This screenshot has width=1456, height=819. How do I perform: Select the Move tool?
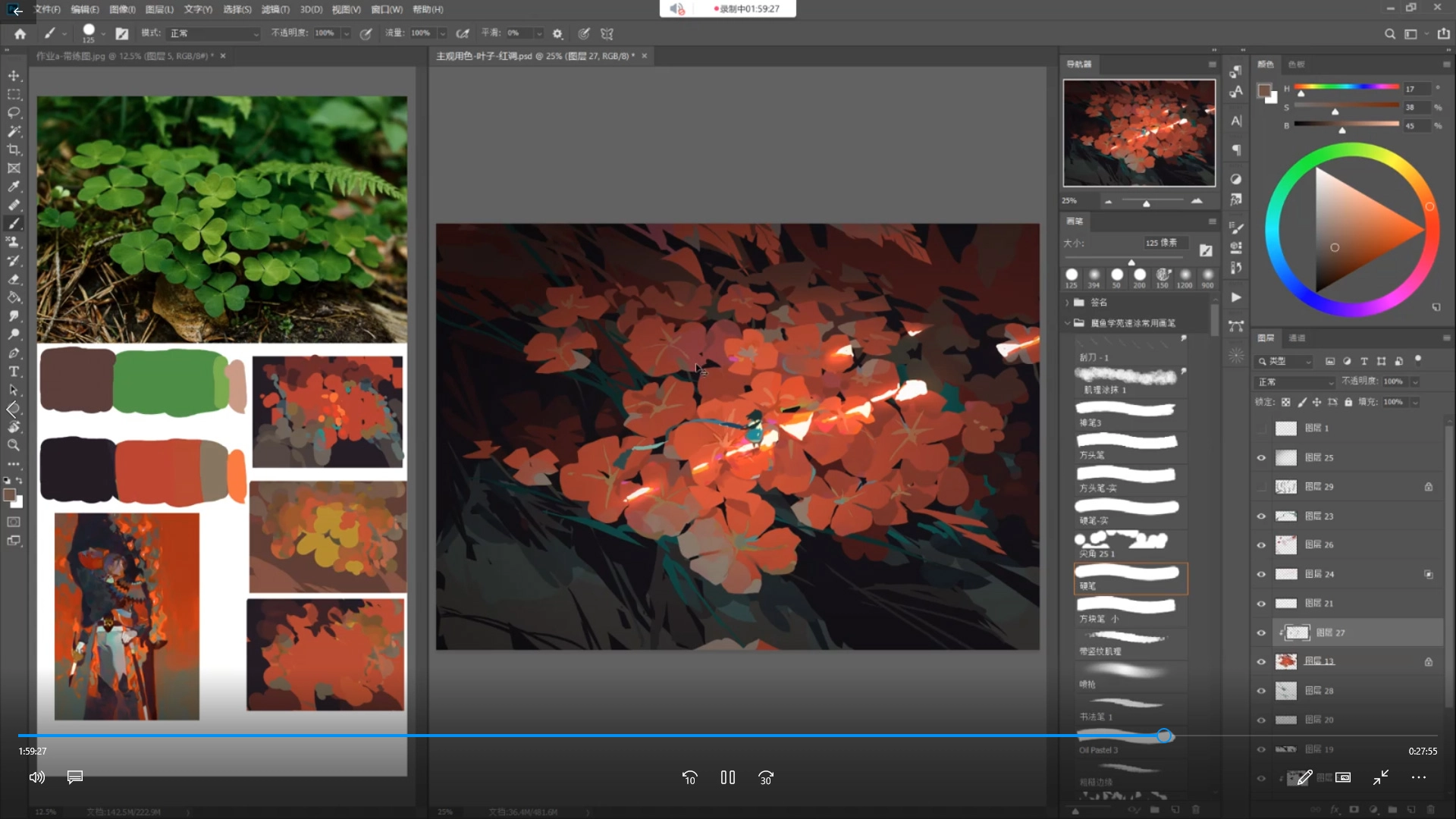(x=14, y=76)
